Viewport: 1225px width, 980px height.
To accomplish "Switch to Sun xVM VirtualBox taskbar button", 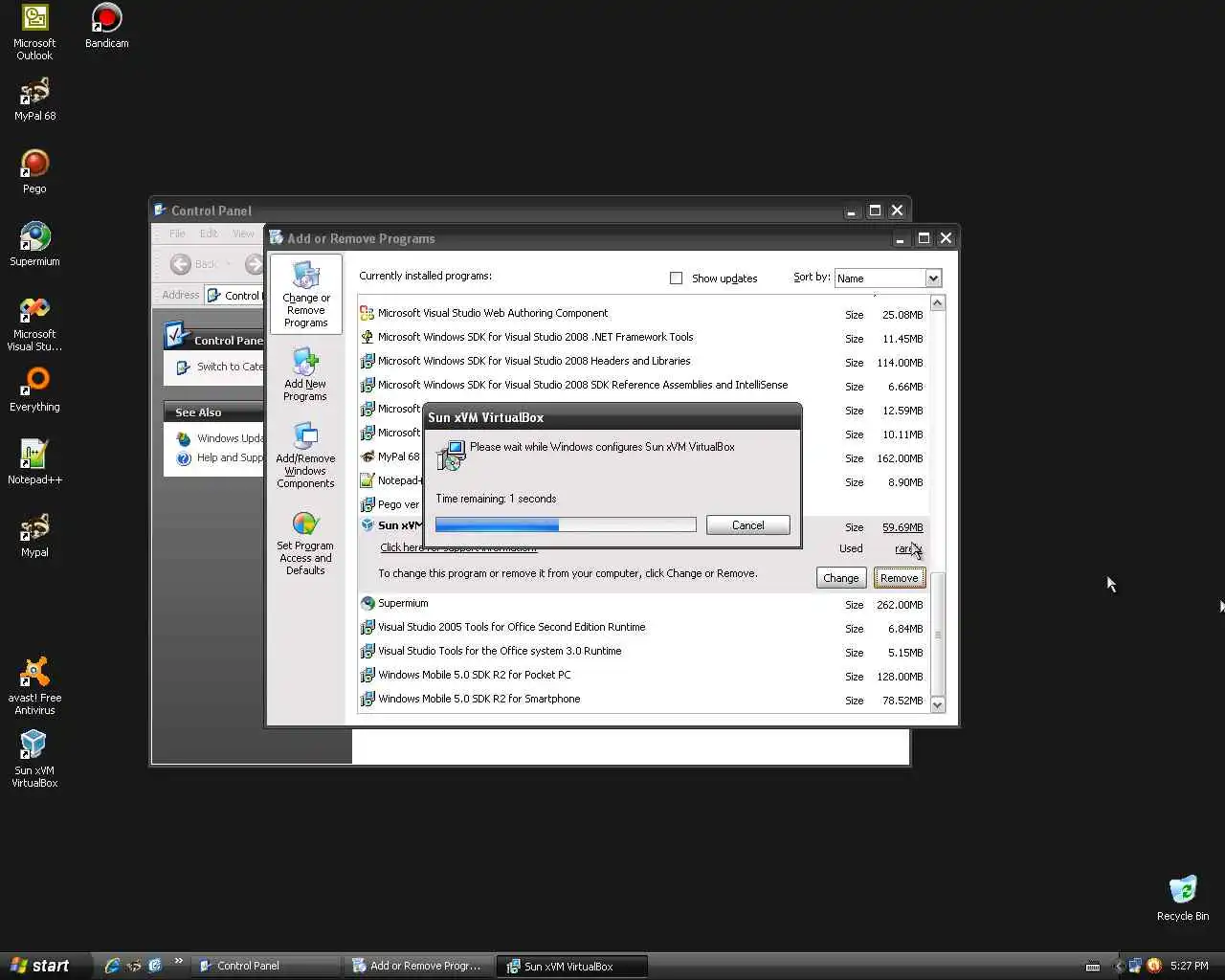I will 572,966.
